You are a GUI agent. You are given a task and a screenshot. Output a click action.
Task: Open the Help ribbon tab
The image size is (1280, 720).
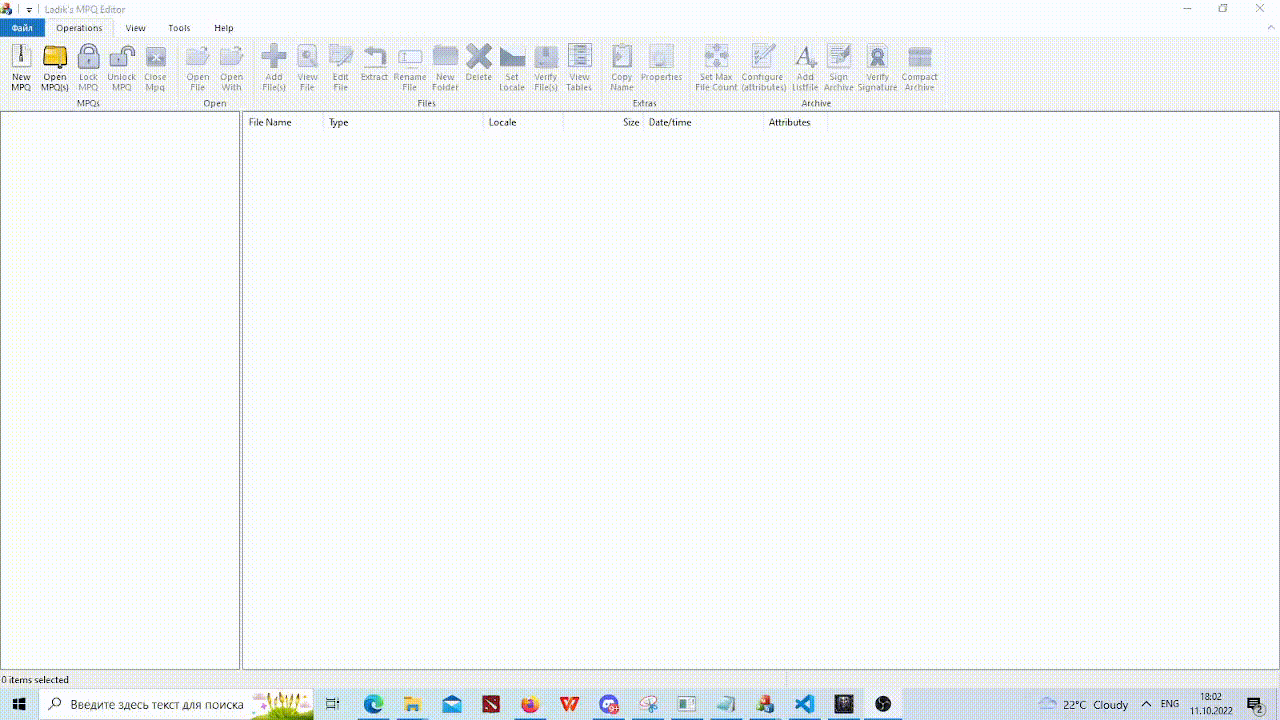click(x=224, y=28)
